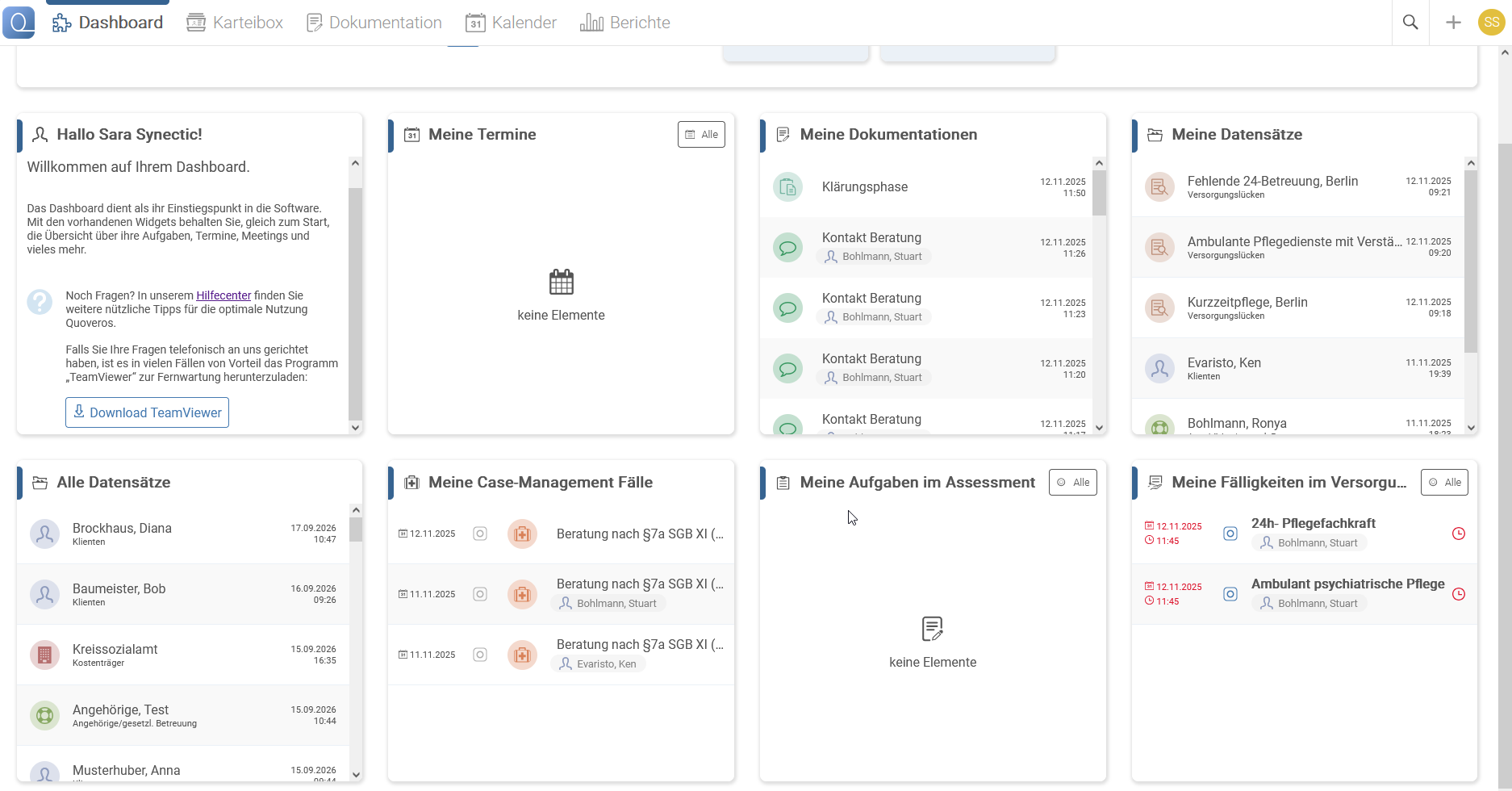
Task: Click status icon of 24h- Pflegefachkraft row
Action: click(x=1230, y=534)
